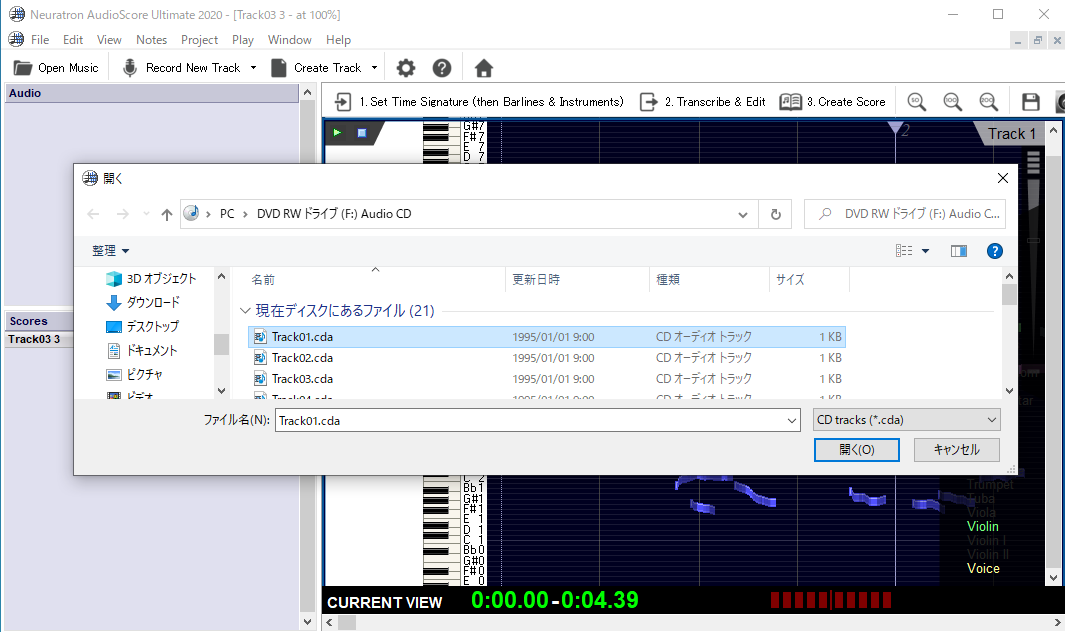Image resolution: width=1065 pixels, height=632 pixels.
Task: Open the file type dropdown showing CD tracks
Action: [905, 419]
